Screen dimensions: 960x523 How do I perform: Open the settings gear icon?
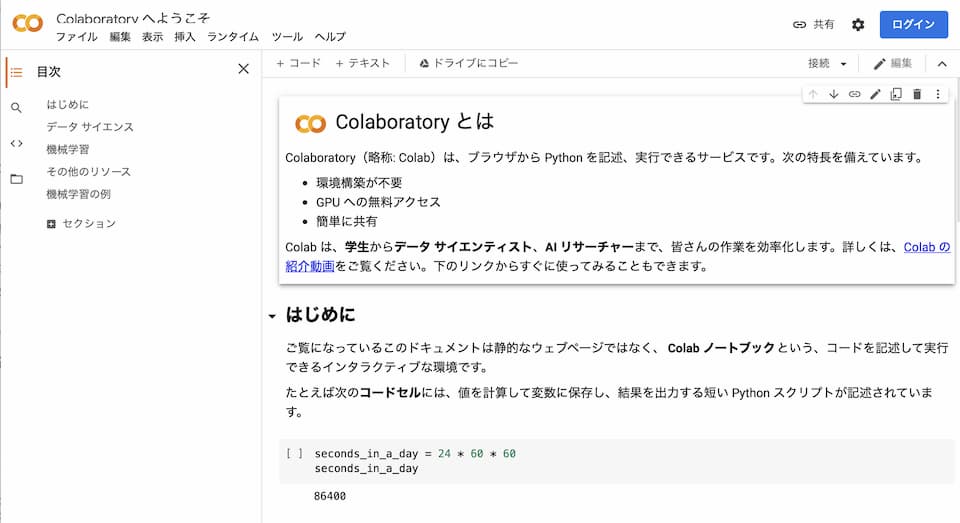point(858,25)
